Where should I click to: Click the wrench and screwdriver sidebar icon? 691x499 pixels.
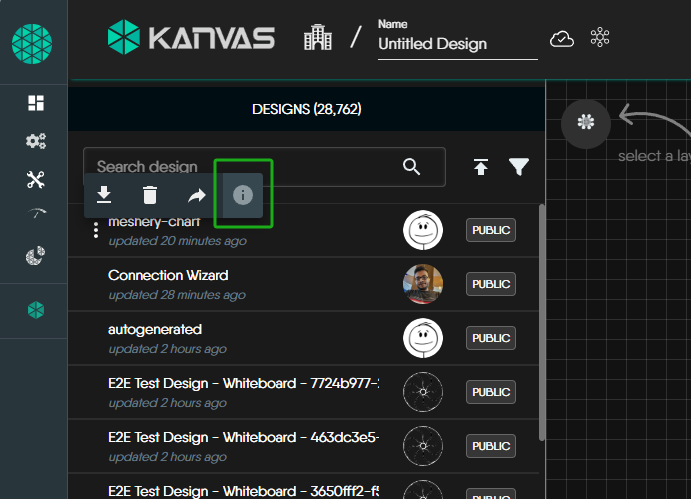click(35, 179)
